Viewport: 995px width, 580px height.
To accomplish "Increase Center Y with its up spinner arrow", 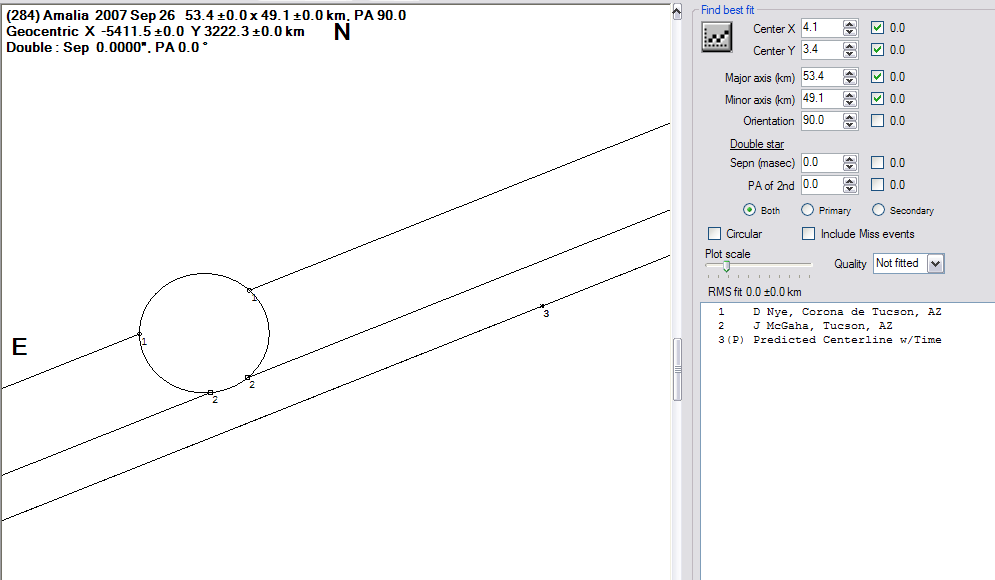I will [x=850, y=46].
